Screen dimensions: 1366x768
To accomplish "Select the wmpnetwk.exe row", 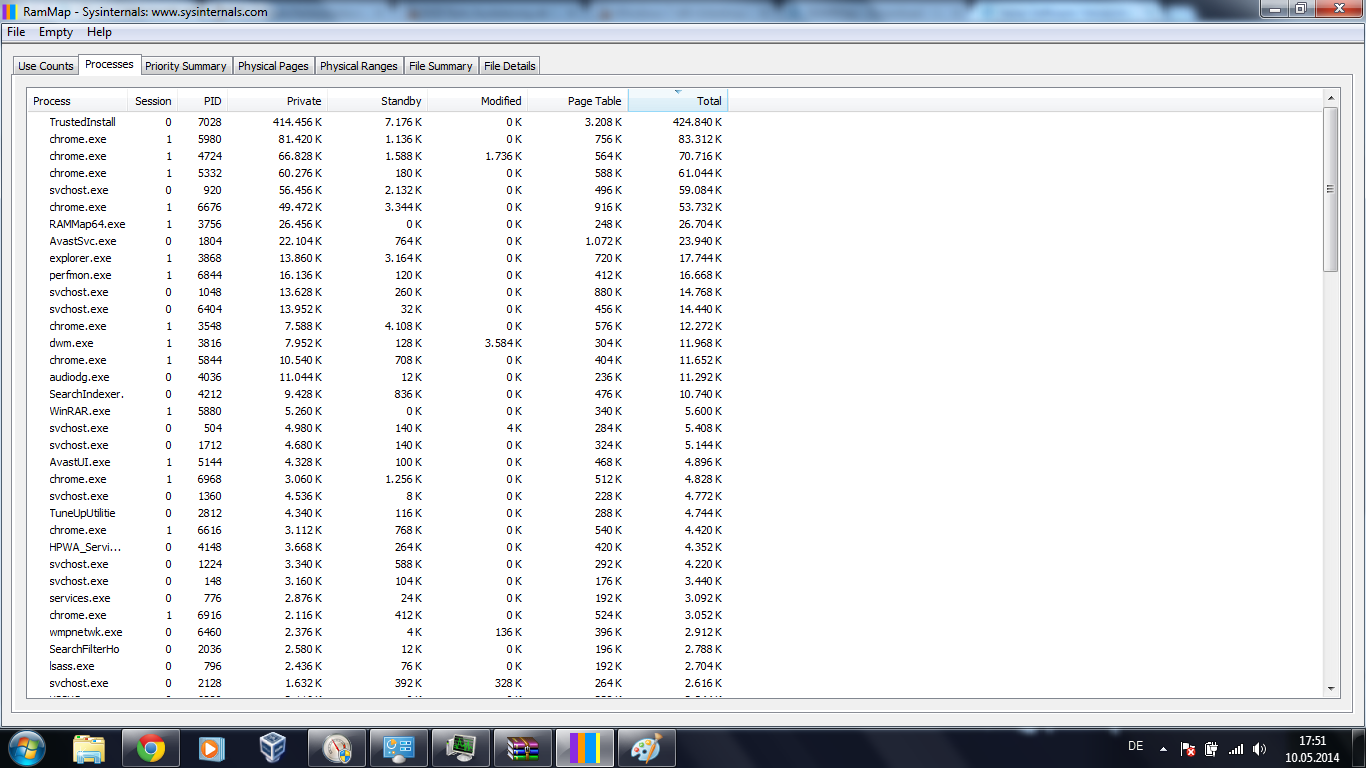I will pyautogui.click(x=378, y=632).
